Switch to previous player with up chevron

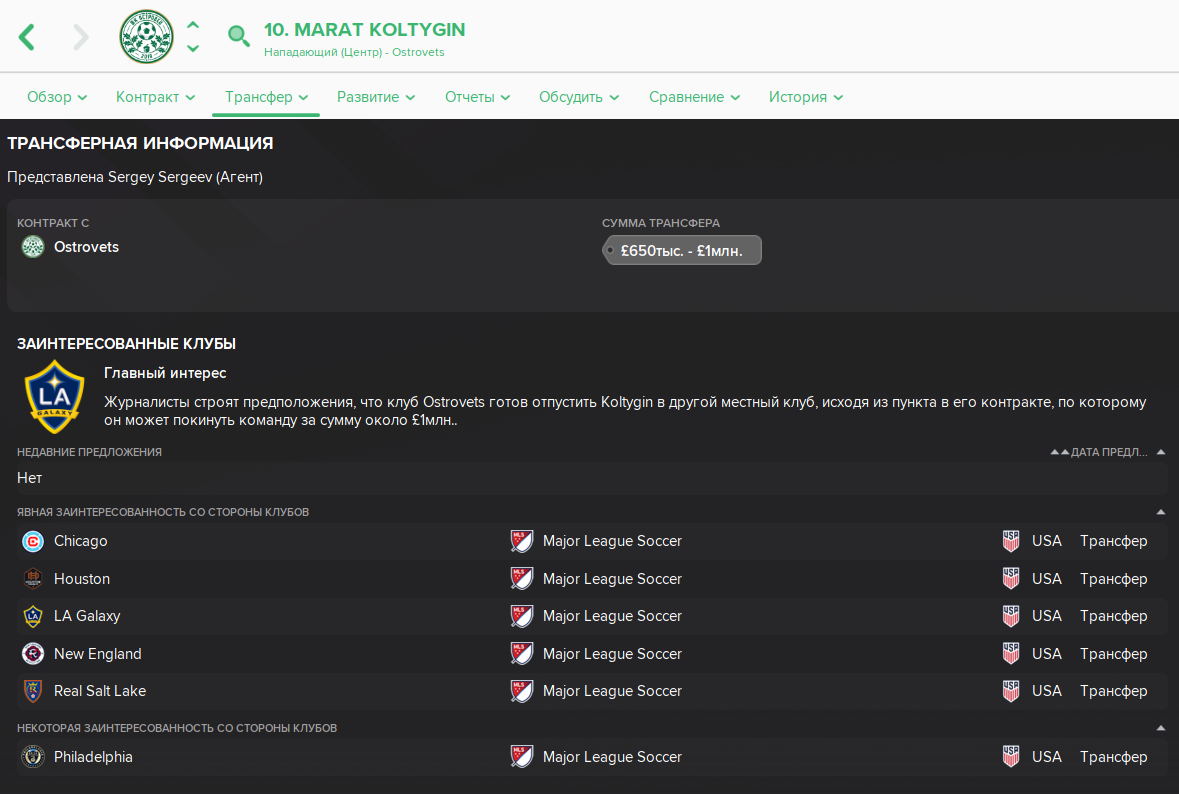click(x=193, y=26)
